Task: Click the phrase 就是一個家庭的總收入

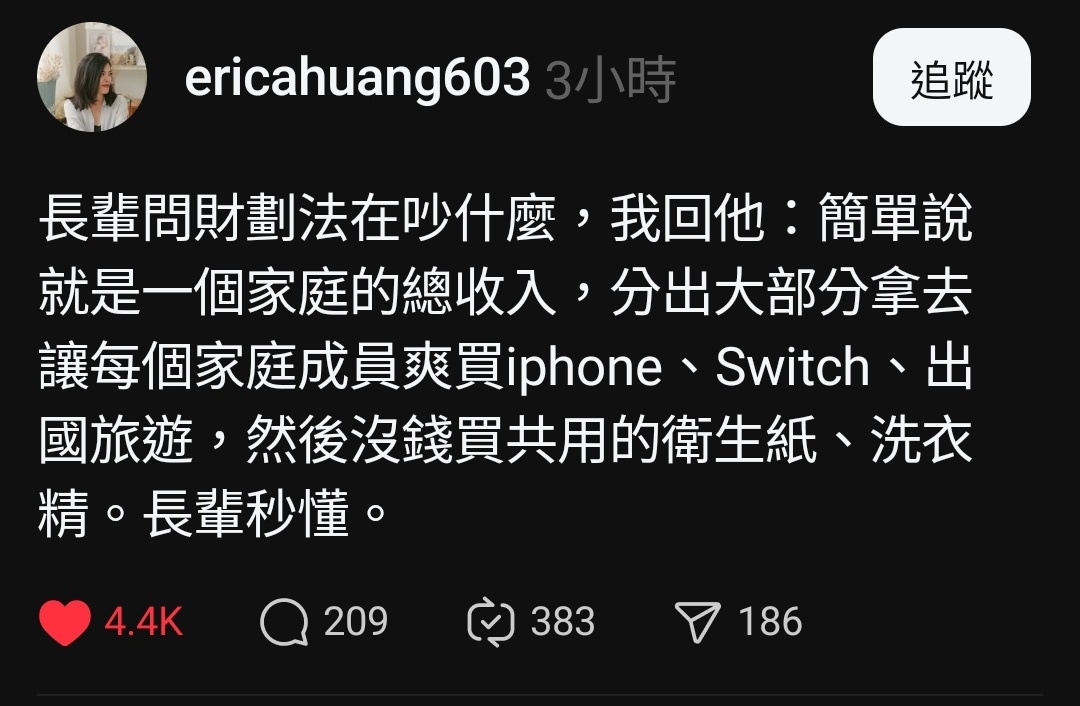Action: click(298, 293)
